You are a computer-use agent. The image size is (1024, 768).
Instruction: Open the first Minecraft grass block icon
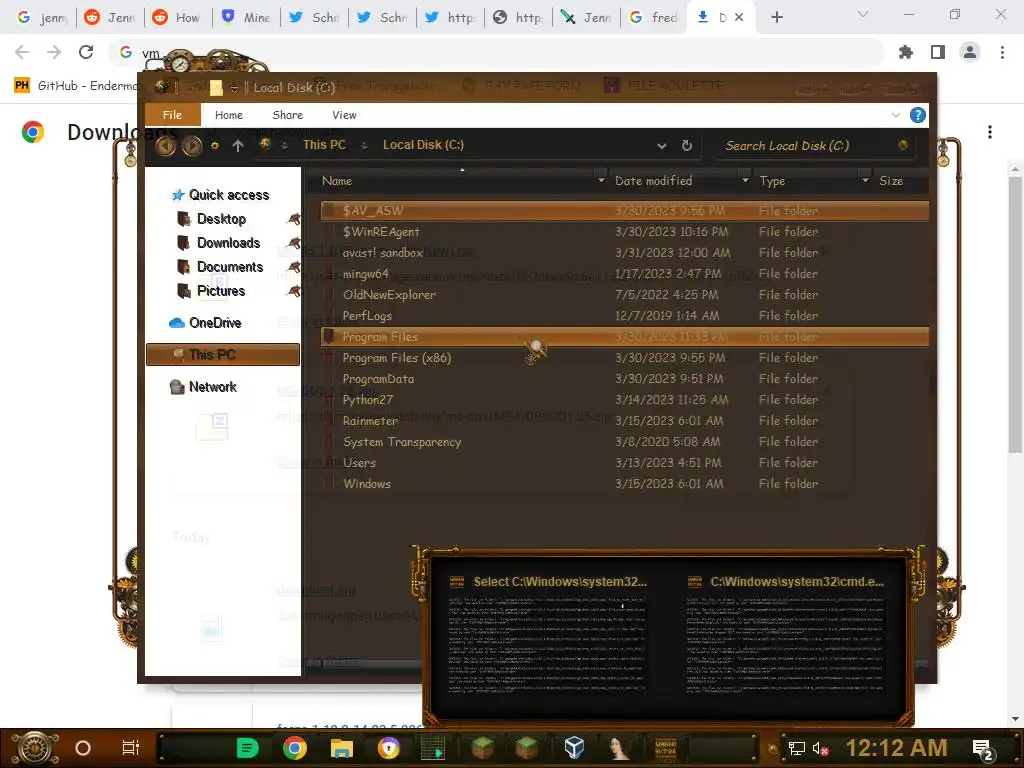click(485, 748)
